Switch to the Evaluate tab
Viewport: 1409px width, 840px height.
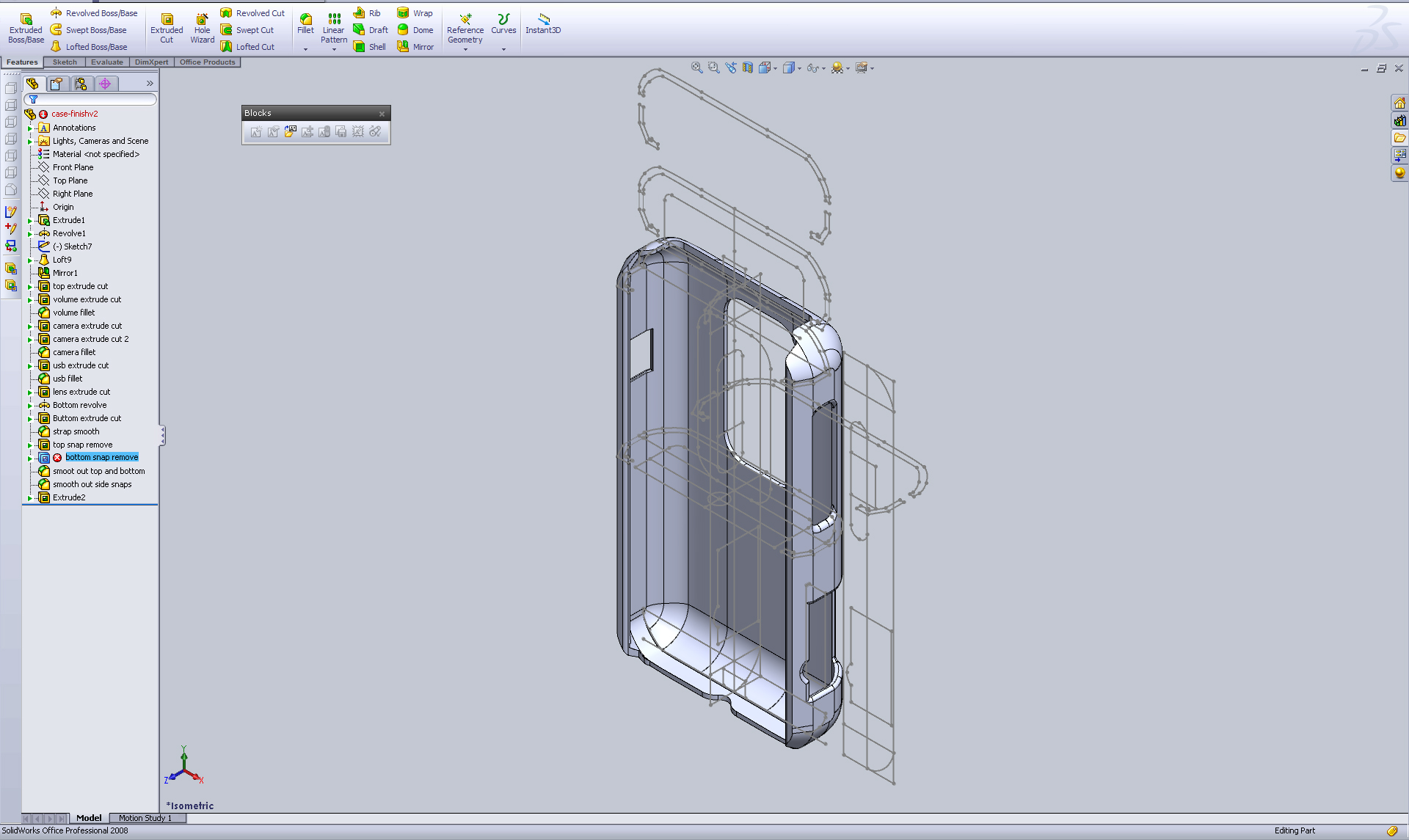(105, 61)
